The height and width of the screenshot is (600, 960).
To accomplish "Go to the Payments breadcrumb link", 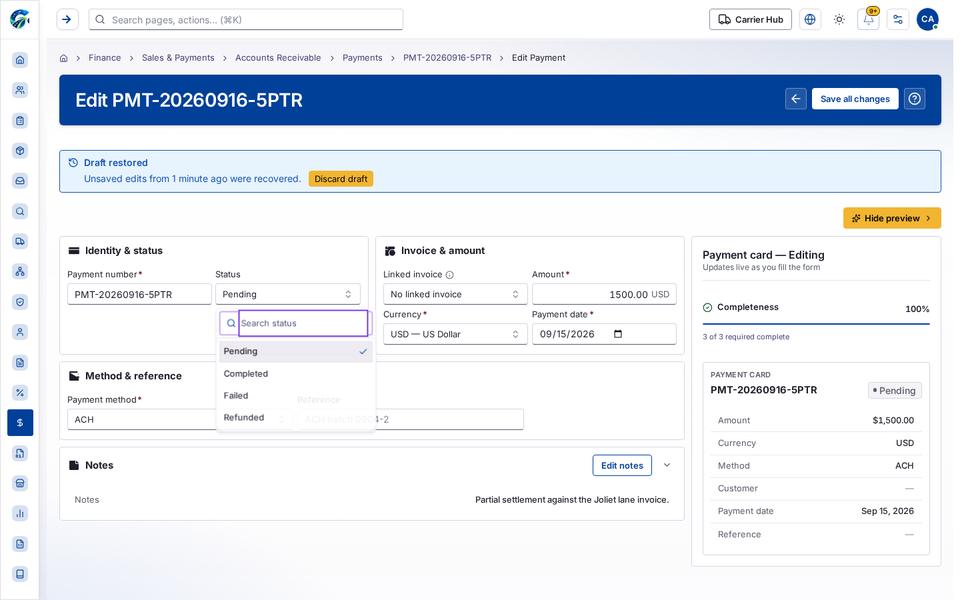I will (x=362, y=58).
